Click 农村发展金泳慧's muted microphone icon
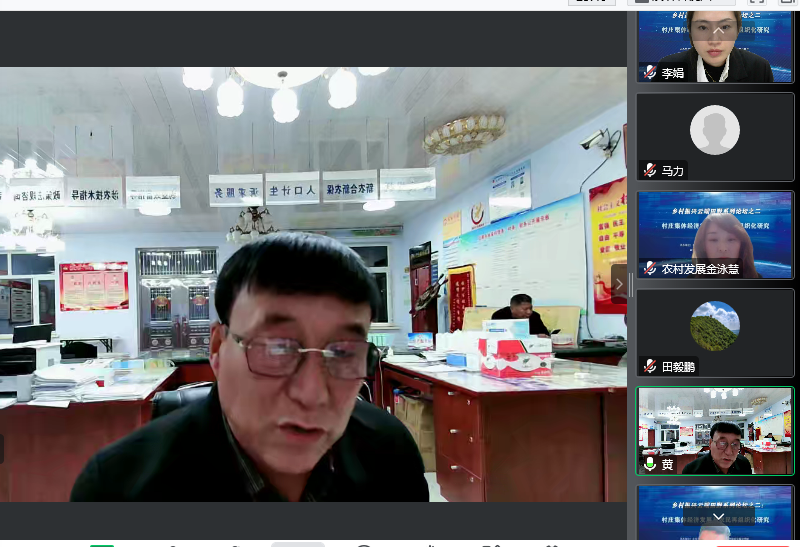Viewport: 800px width, 547px height. (650, 268)
